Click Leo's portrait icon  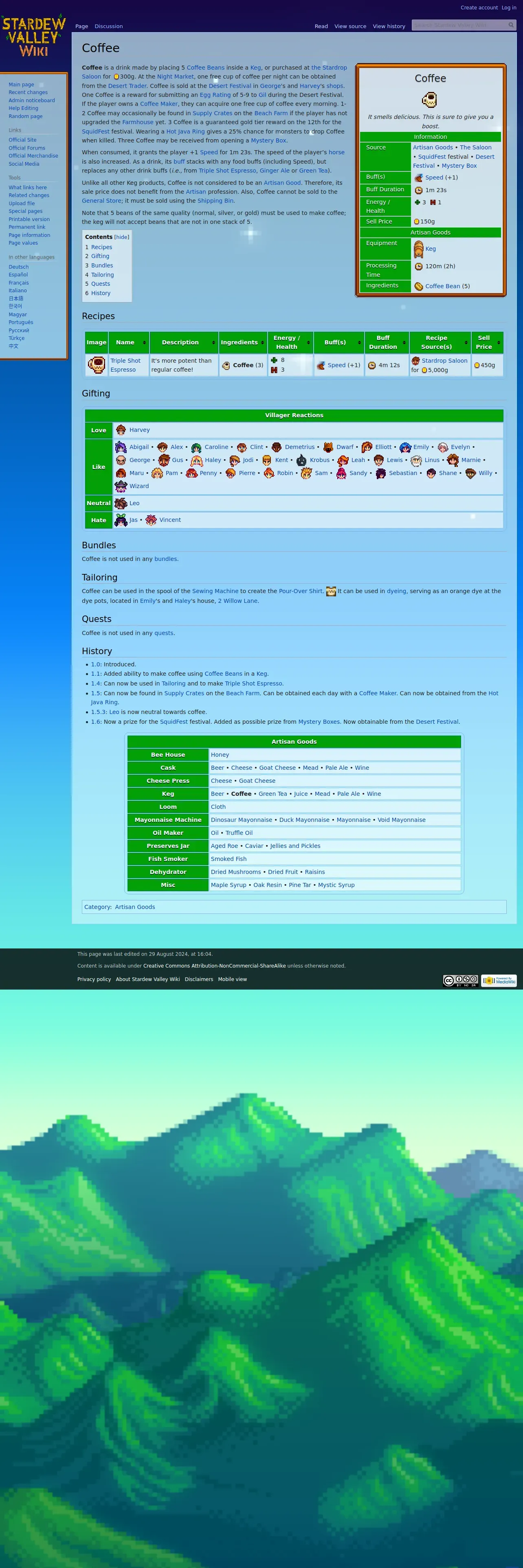pos(121,504)
